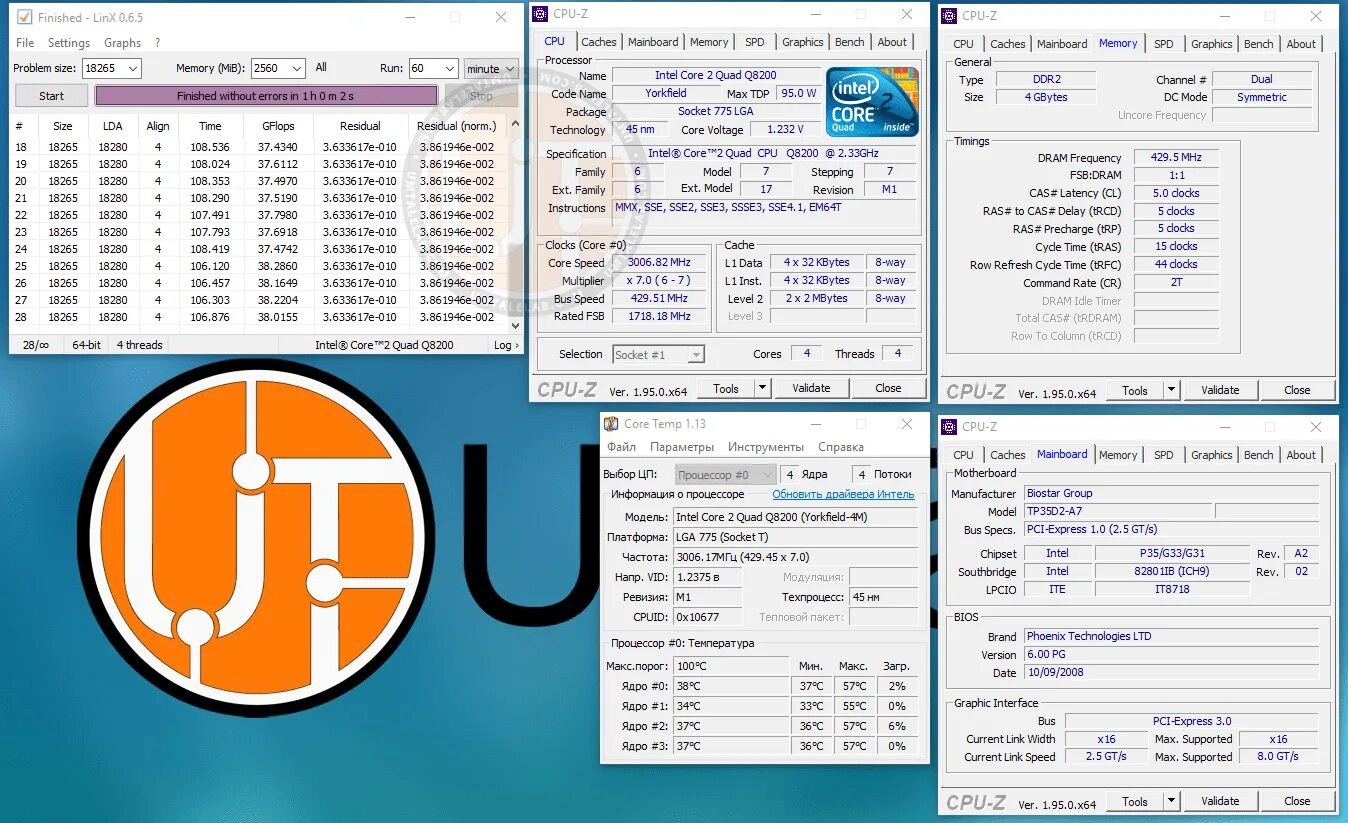Image resolution: width=1348 pixels, height=823 pixels.
Task: Click the BIOS date 10/09/2008 field
Action: tap(1172, 672)
